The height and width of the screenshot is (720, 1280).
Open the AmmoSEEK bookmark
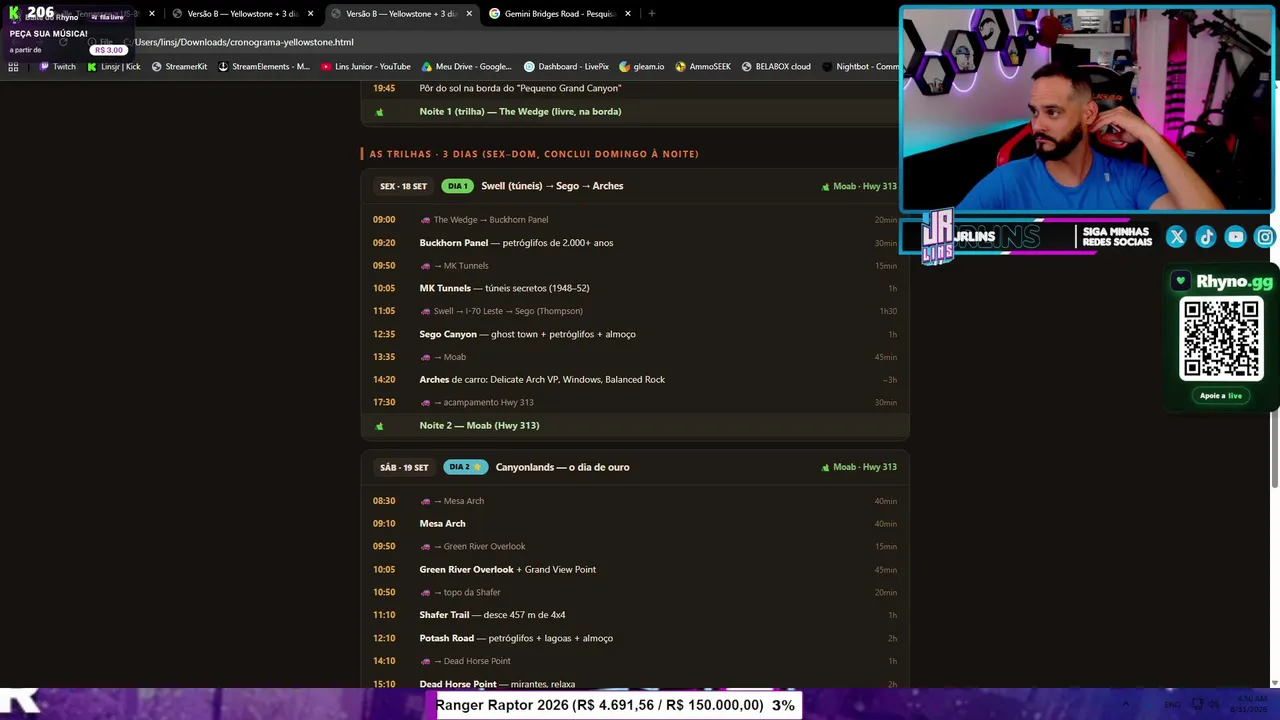[x=703, y=67]
